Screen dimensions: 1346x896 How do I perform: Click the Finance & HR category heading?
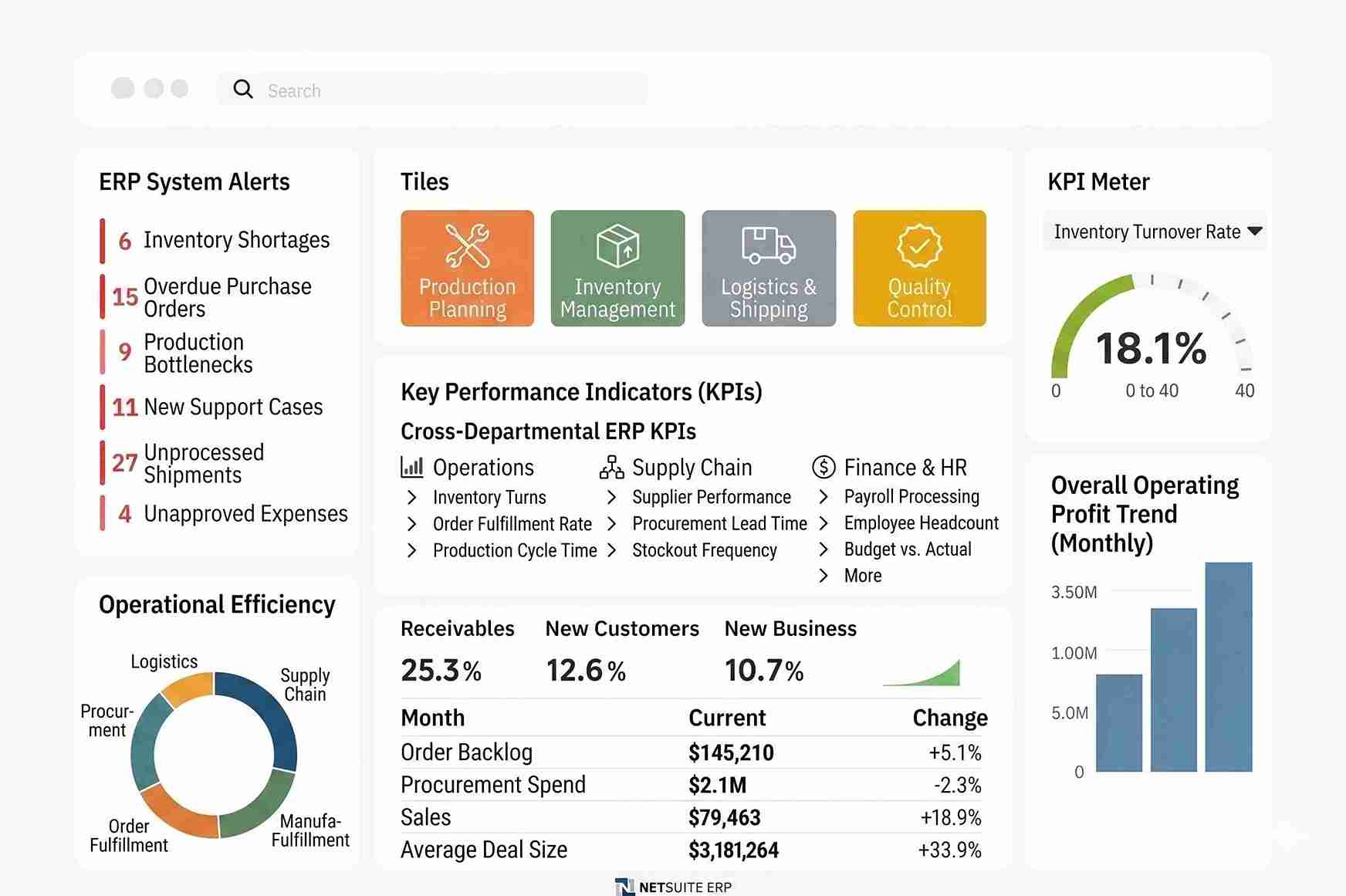(905, 467)
